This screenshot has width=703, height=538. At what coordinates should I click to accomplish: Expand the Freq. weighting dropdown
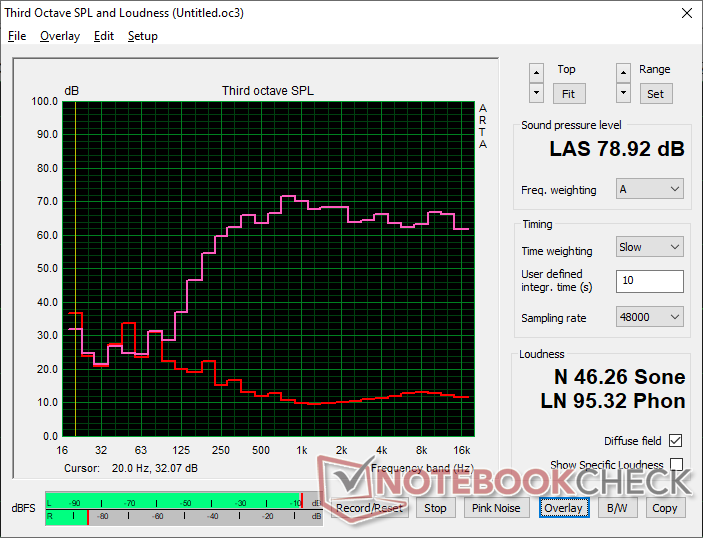pos(650,189)
